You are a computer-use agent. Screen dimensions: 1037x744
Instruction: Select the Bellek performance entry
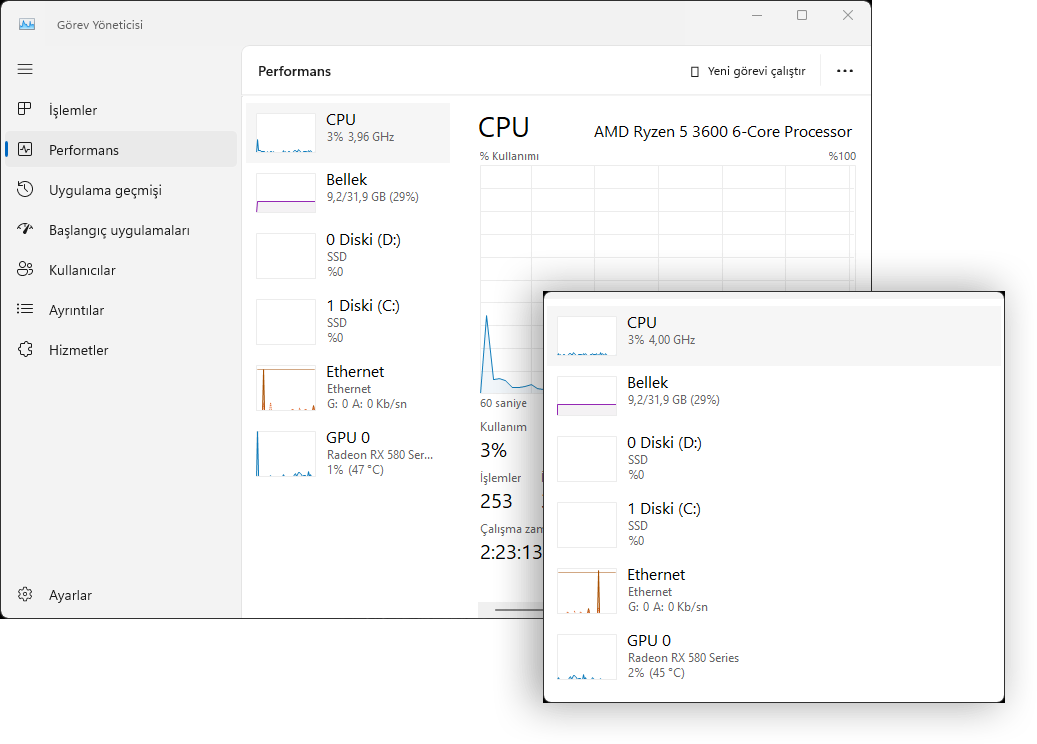(352, 188)
